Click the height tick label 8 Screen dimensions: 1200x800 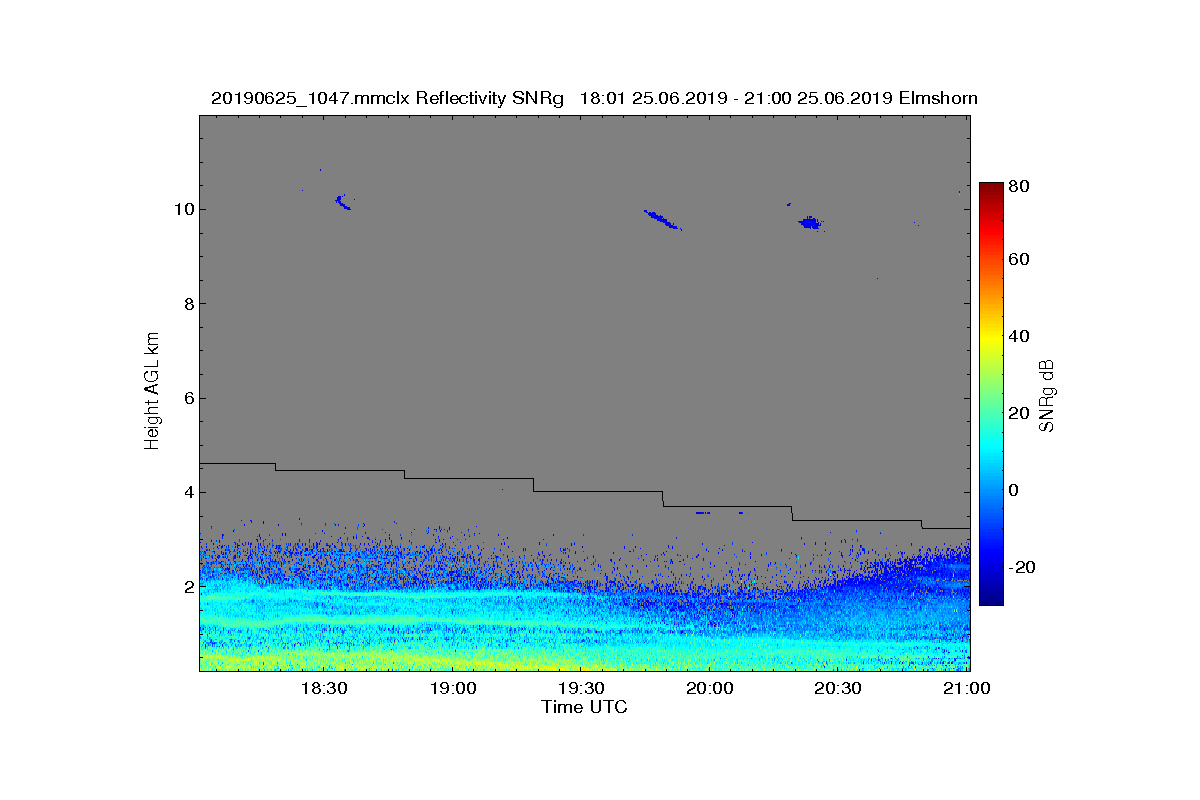[187, 304]
